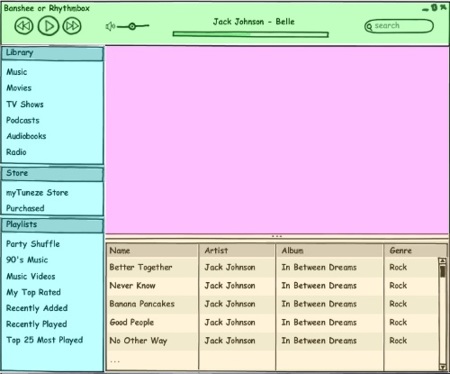450x374 pixels.
Task: Collapse the Playlists section header
Action: coord(52,225)
